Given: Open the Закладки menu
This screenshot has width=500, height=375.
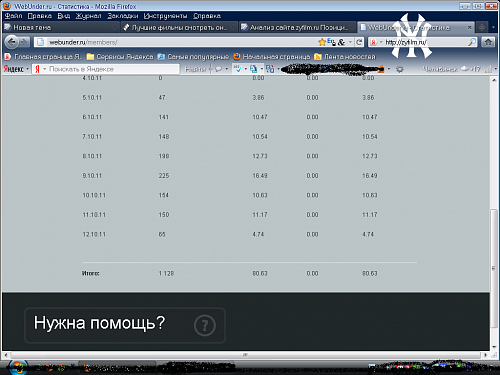Looking at the screenshot, I should tap(122, 16).
